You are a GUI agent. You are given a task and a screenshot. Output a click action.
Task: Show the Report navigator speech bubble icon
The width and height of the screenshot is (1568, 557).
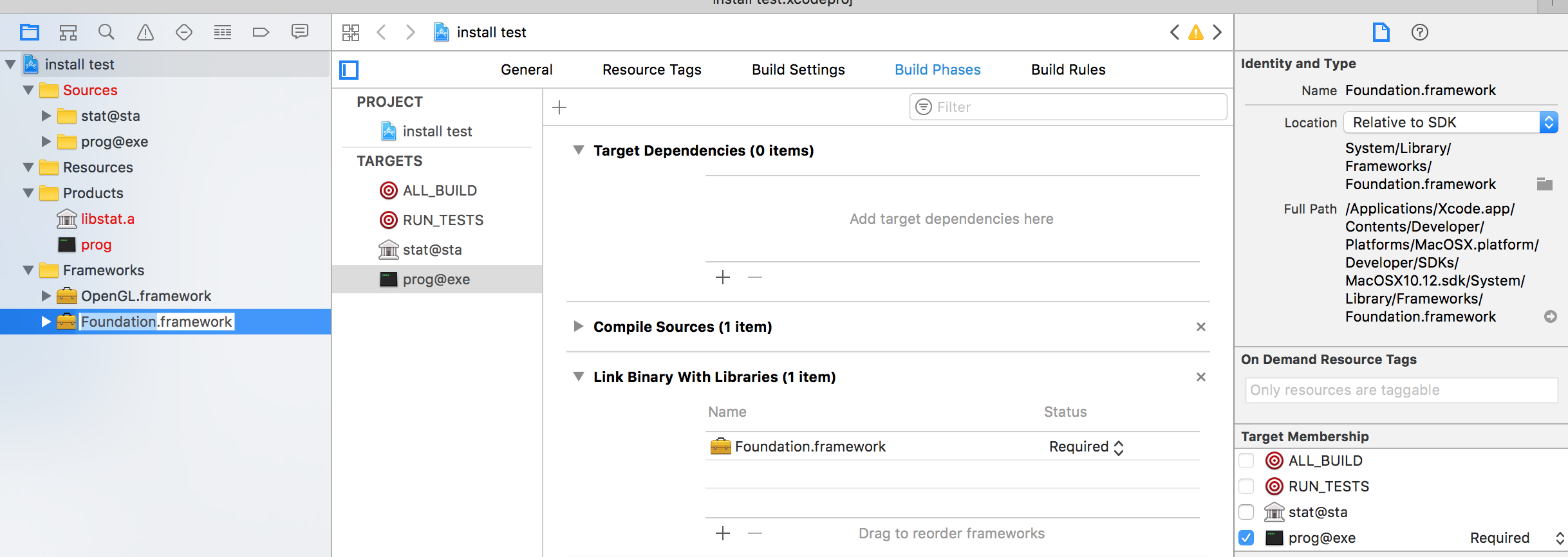tap(299, 32)
